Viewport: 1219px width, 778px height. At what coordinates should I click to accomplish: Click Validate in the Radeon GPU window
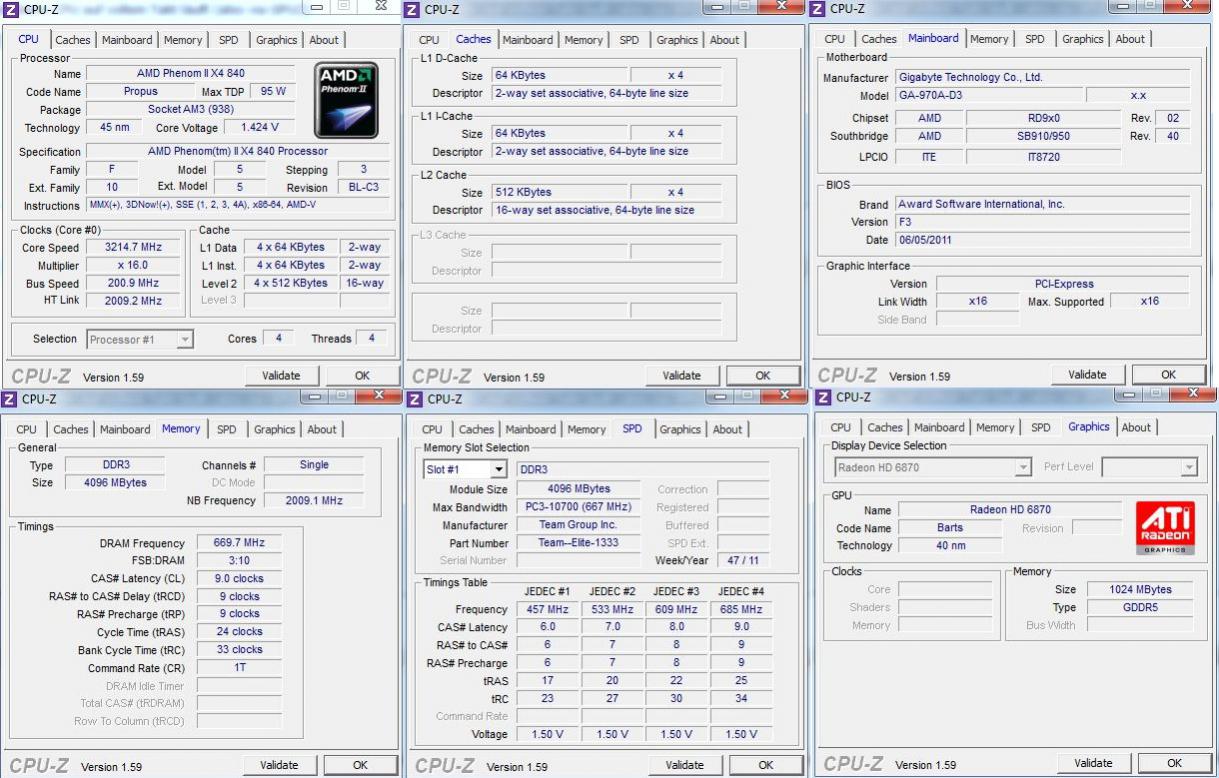[1093, 763]
